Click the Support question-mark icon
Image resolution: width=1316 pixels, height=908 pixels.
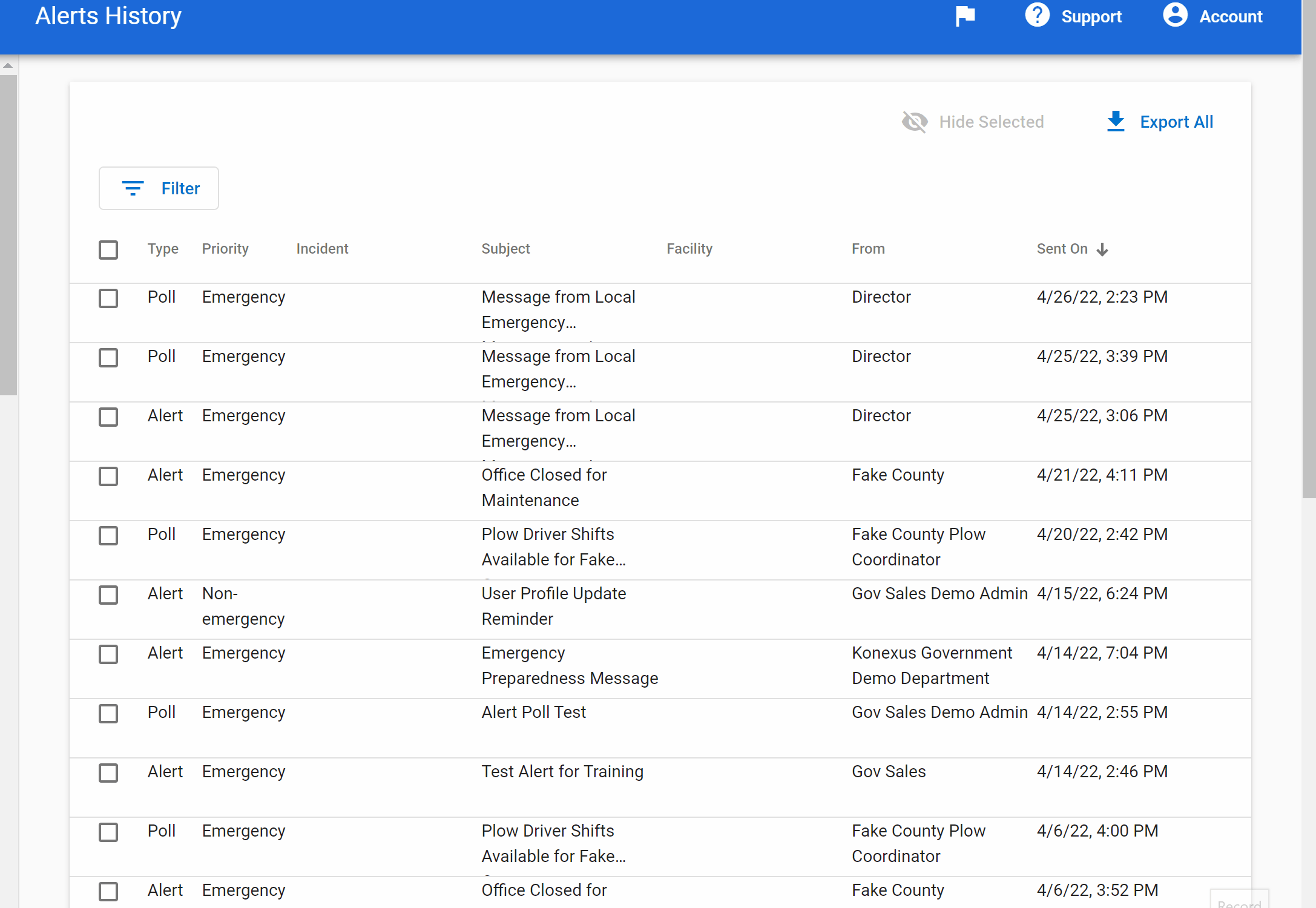(1036, 16)
